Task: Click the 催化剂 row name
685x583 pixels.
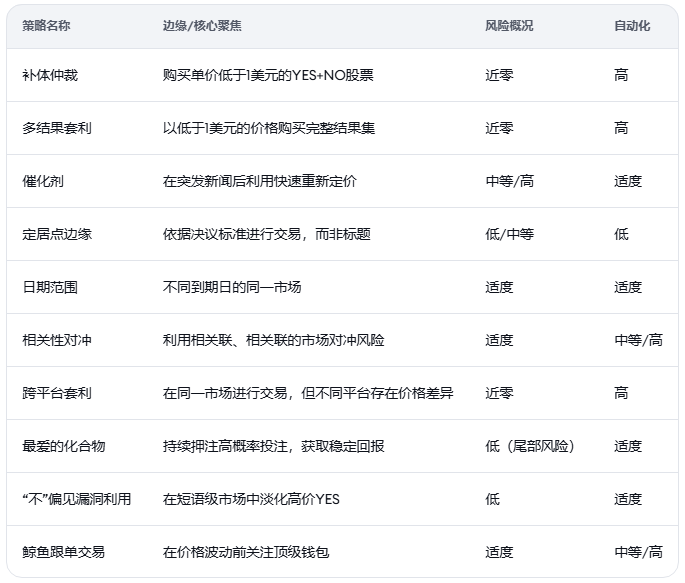Action: 43,181
